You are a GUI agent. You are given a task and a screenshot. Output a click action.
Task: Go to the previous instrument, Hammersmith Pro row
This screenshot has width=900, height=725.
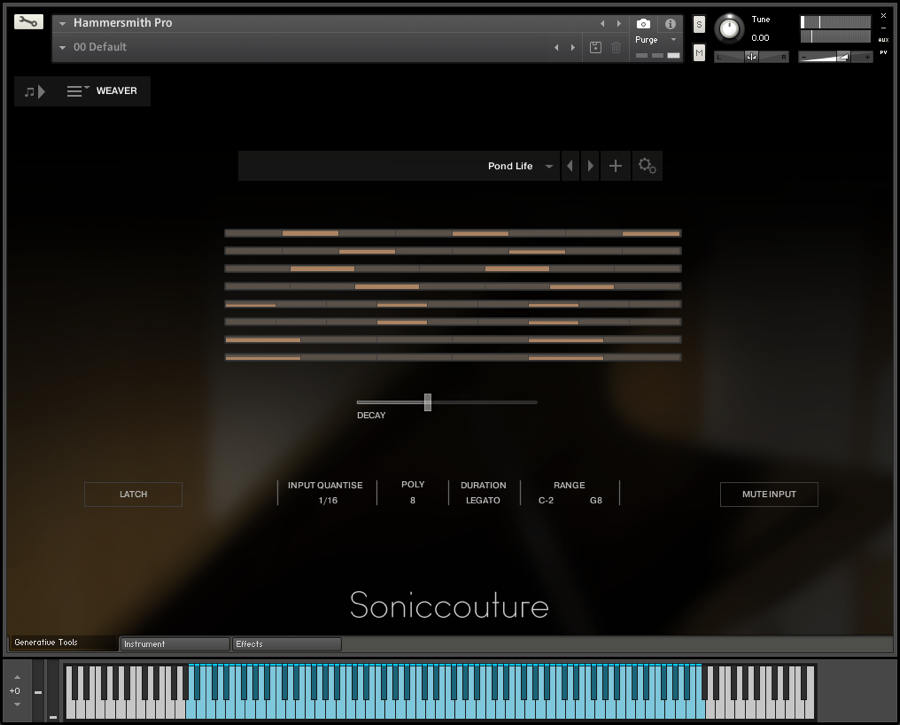(602, 24)
